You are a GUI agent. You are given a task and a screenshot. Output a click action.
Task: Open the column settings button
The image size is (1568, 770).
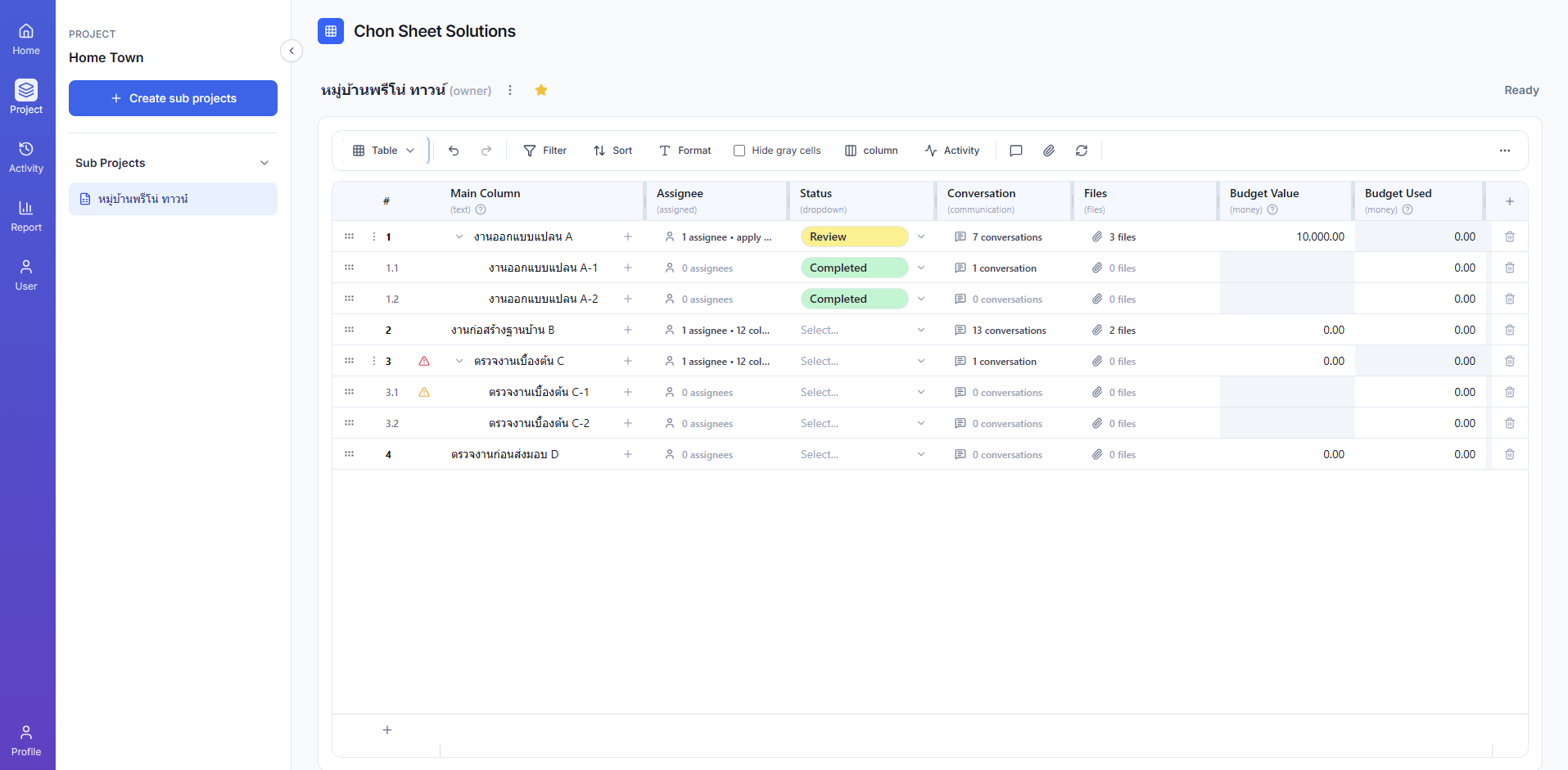871,151
